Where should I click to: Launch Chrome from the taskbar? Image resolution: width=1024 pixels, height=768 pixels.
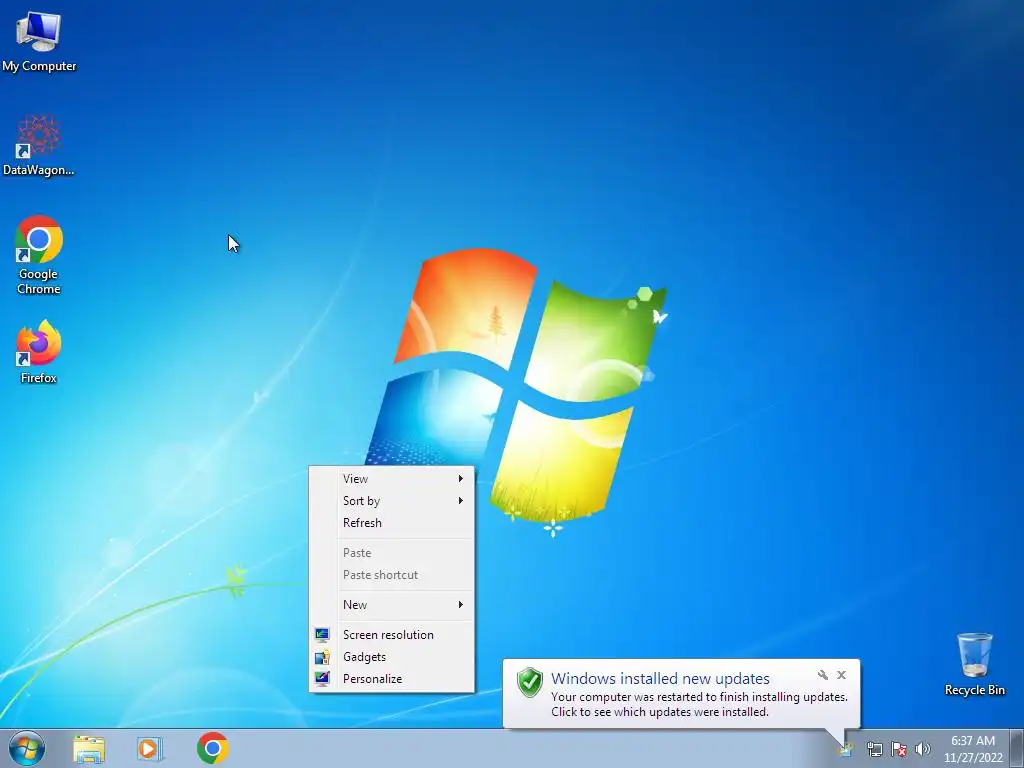(x=212, y=748)
